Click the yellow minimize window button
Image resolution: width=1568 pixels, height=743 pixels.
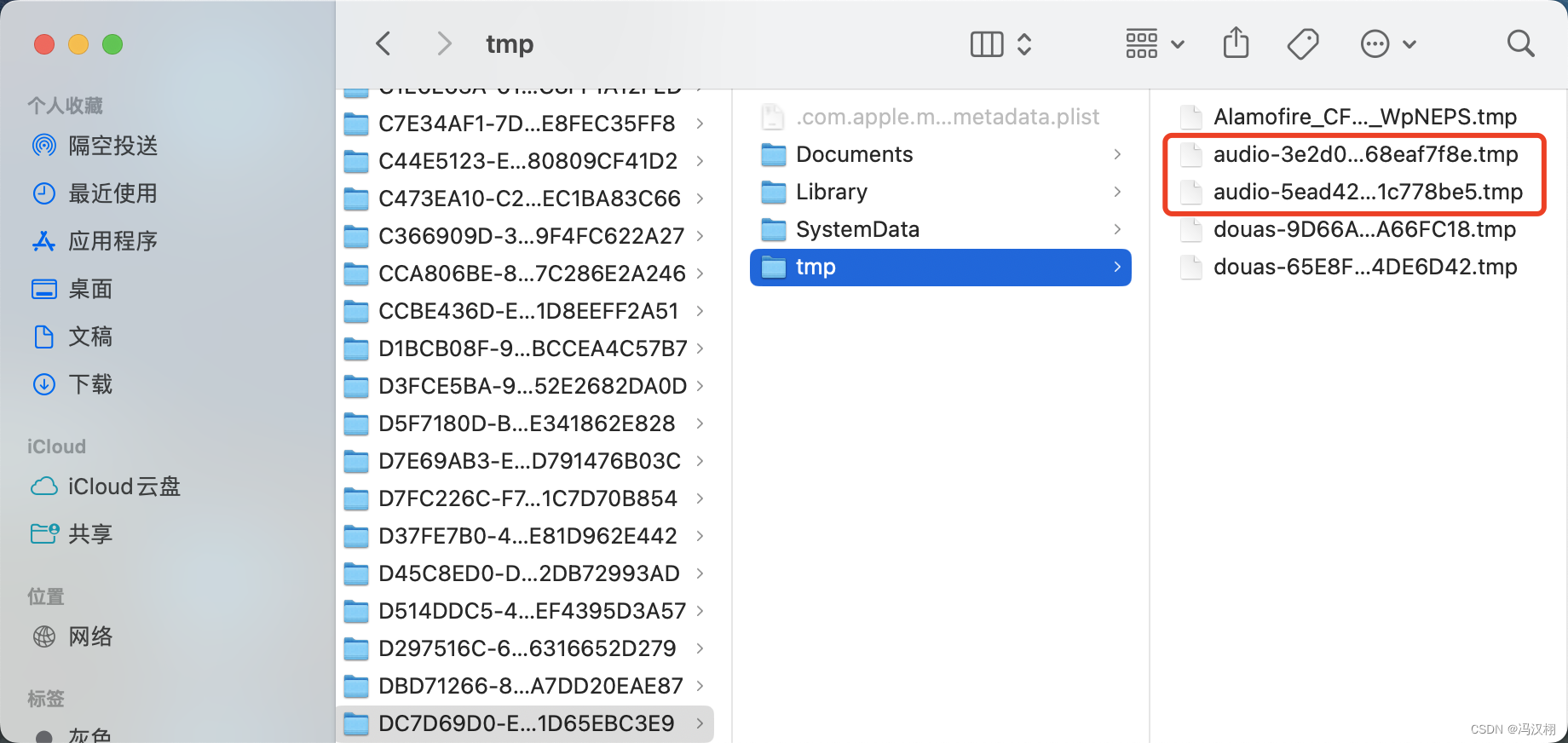[78, 44]
